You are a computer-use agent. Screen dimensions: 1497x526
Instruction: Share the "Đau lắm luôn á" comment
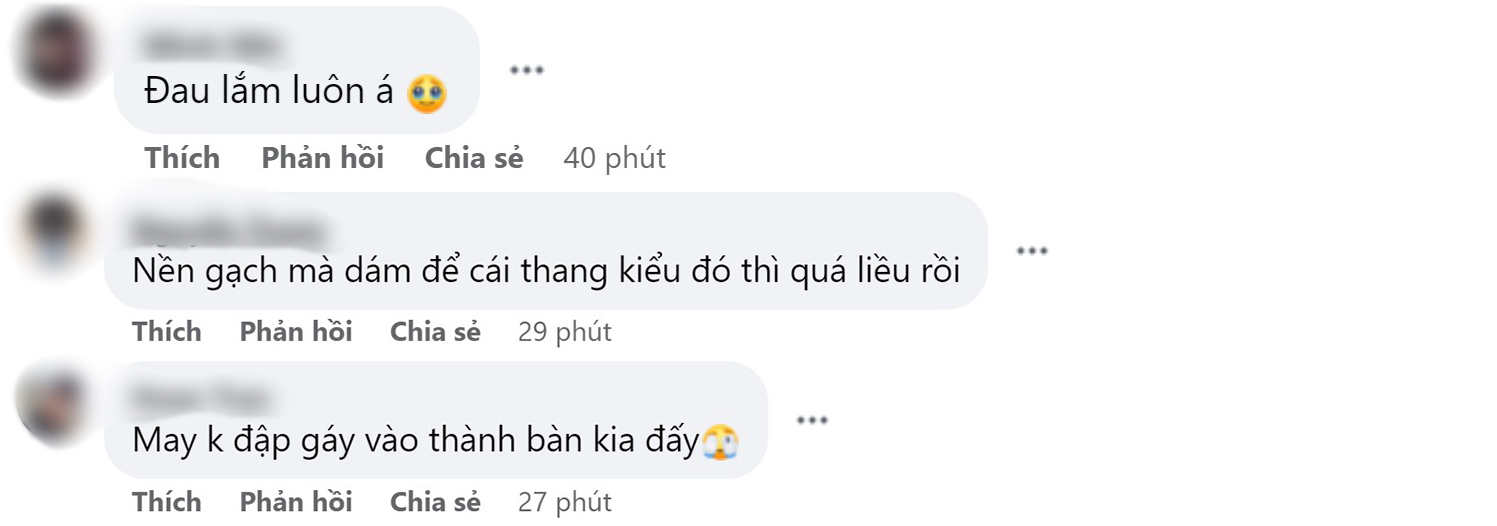point(474,158)
